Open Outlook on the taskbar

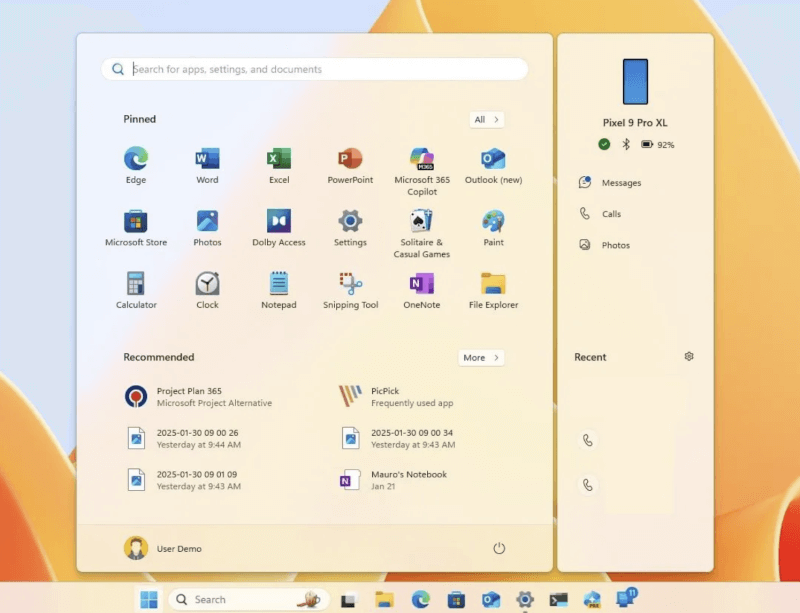point(491,599)
